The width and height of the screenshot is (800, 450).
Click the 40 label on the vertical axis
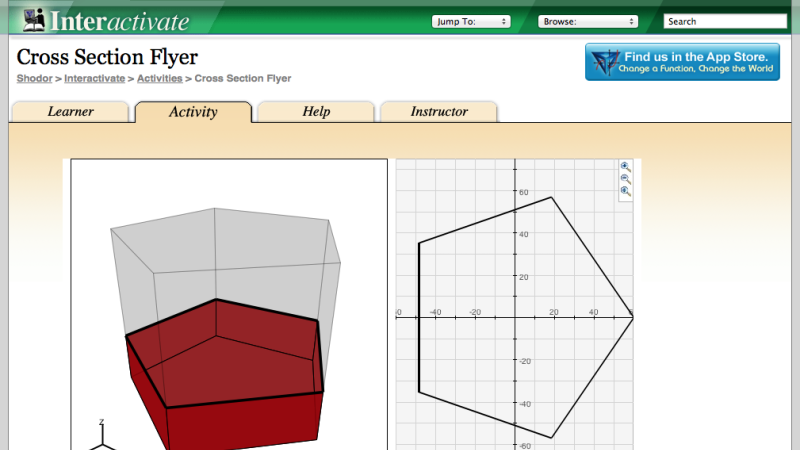click(523, 235)
